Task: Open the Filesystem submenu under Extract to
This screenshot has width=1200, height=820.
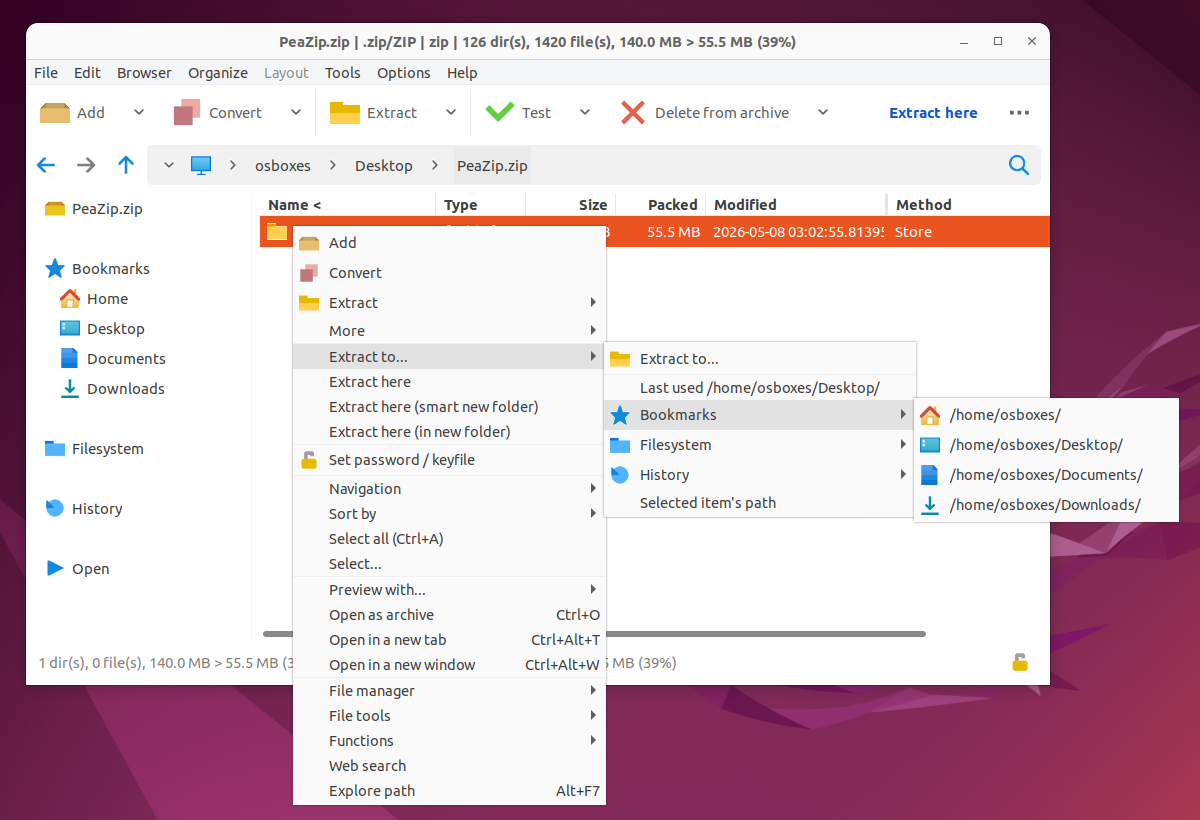Action: click(760, 445)
